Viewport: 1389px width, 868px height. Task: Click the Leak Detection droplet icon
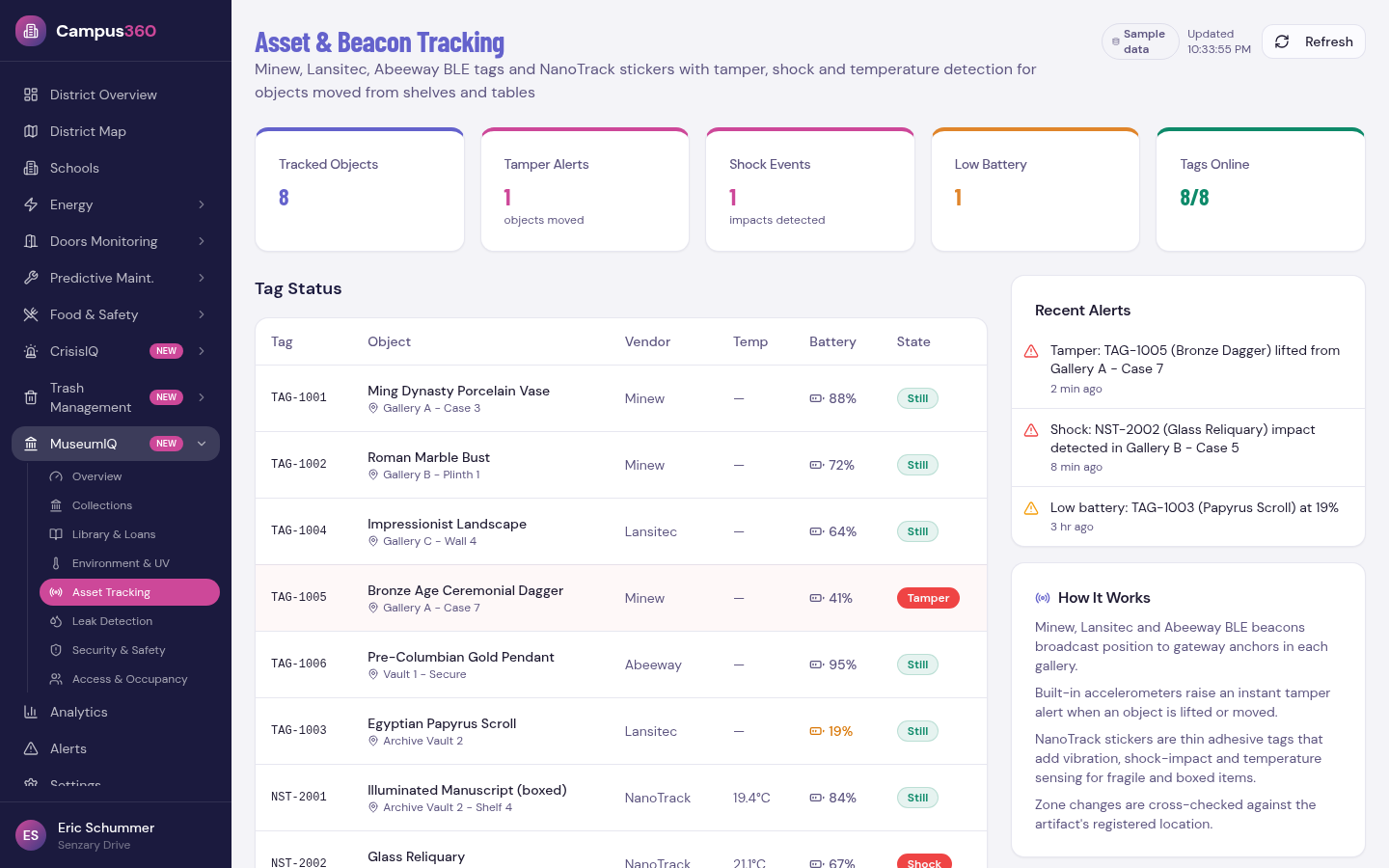[x=56, y=621]
